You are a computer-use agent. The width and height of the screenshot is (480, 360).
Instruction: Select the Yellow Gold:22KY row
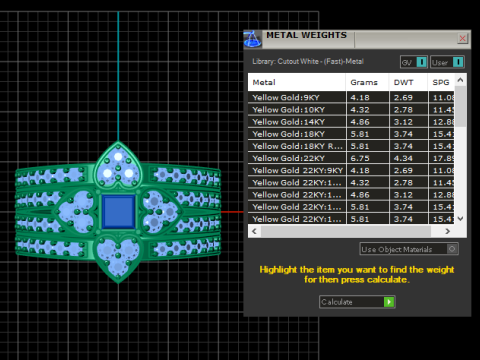351,158
